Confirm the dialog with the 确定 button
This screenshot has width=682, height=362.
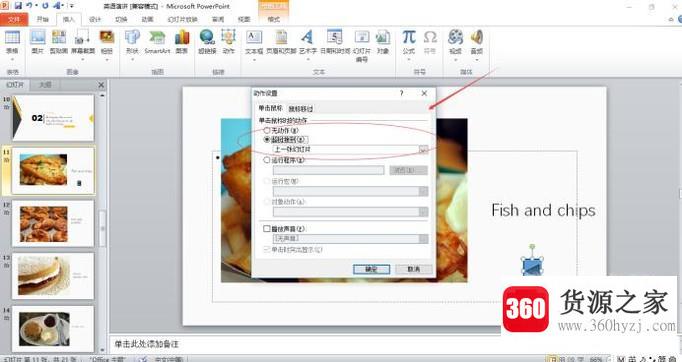[x=371, y=269]
